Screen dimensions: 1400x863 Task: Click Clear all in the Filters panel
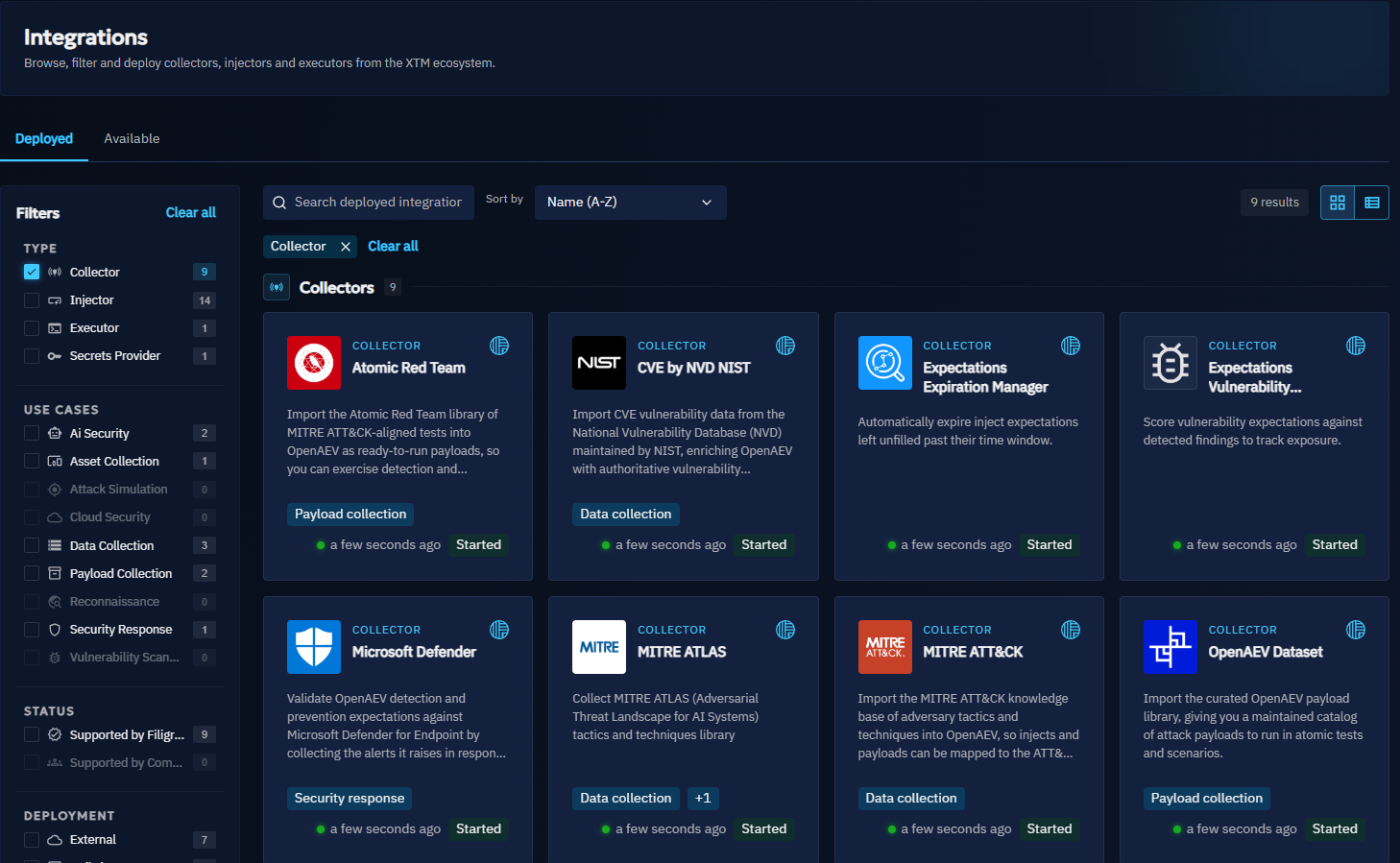coord(191,213)
